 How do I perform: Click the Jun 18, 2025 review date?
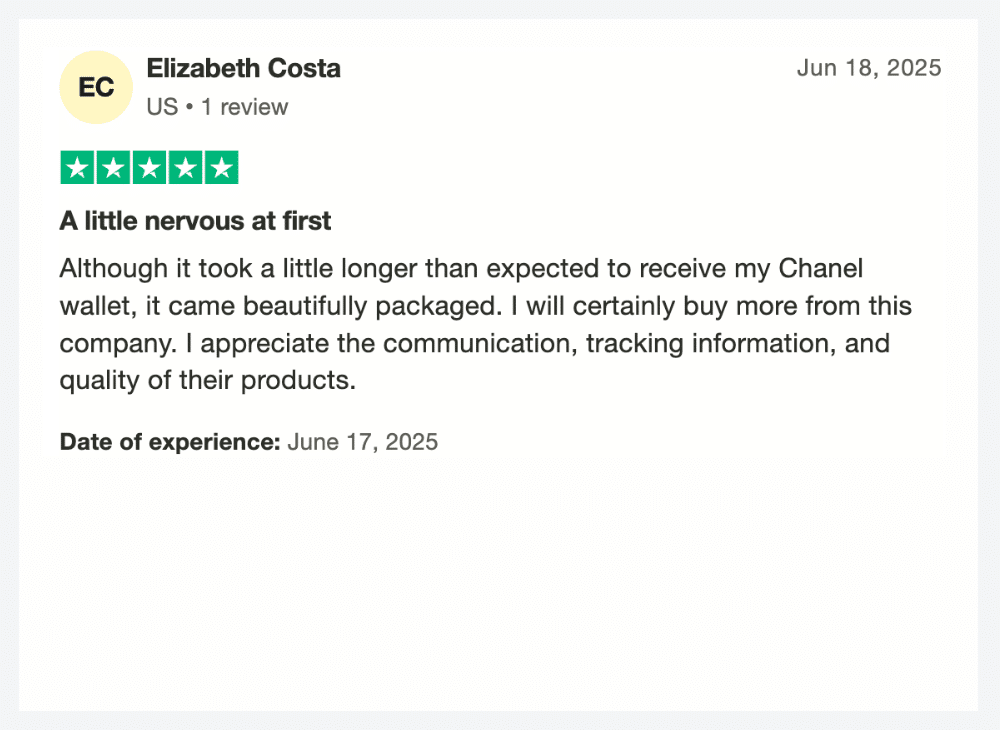869,68
